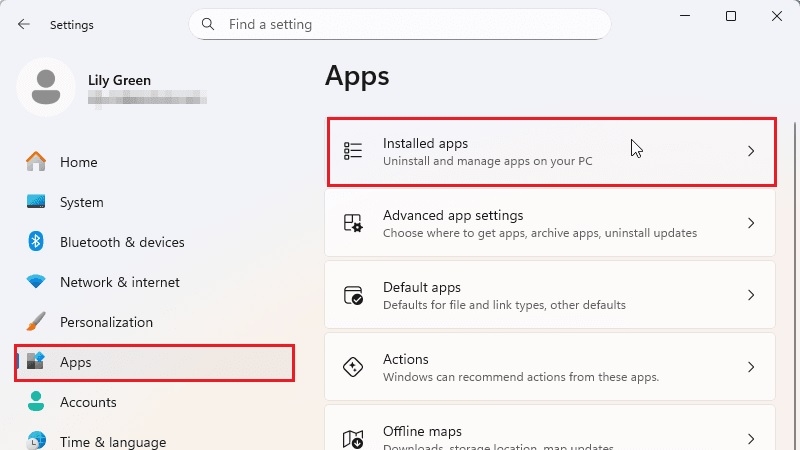Screen dimensions: 800x450
Task: Open Installed apps
Action: tap(552, 152)
